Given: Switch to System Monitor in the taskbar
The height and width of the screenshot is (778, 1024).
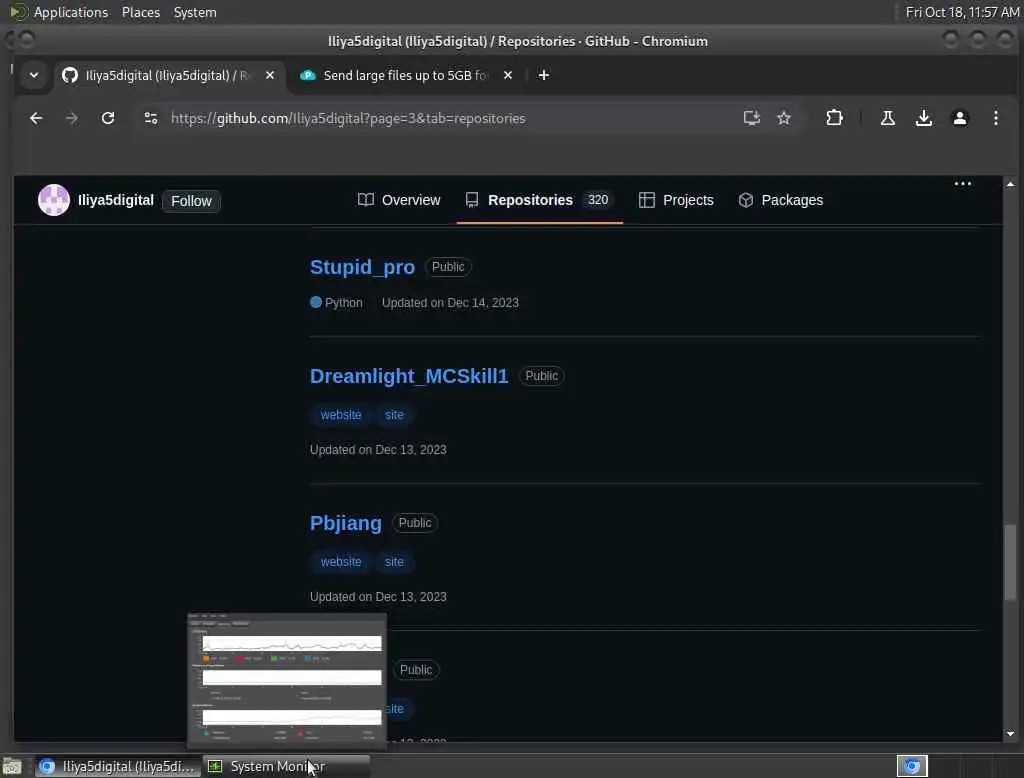Looking at the screenshot, I should 286,766.
